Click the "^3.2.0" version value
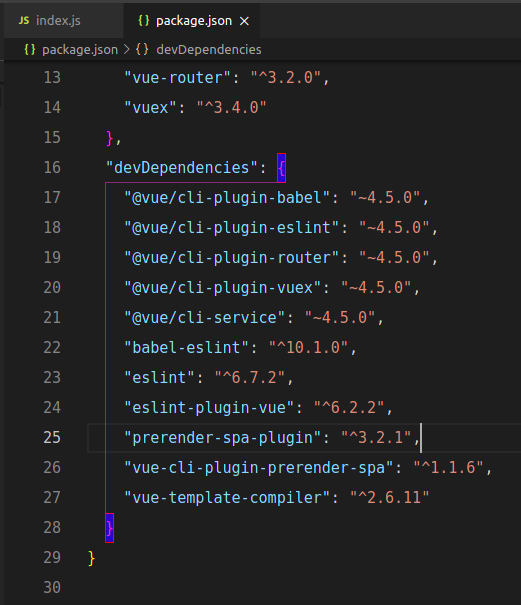 point(286,78)
